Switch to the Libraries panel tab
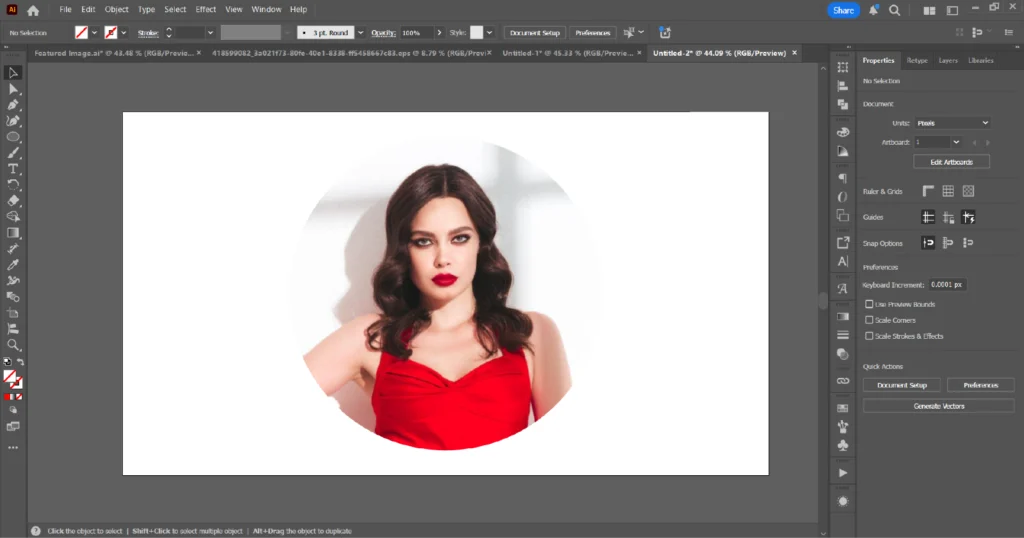The height and width of the screenshot is (538, 1024). (x=980, y=60)
